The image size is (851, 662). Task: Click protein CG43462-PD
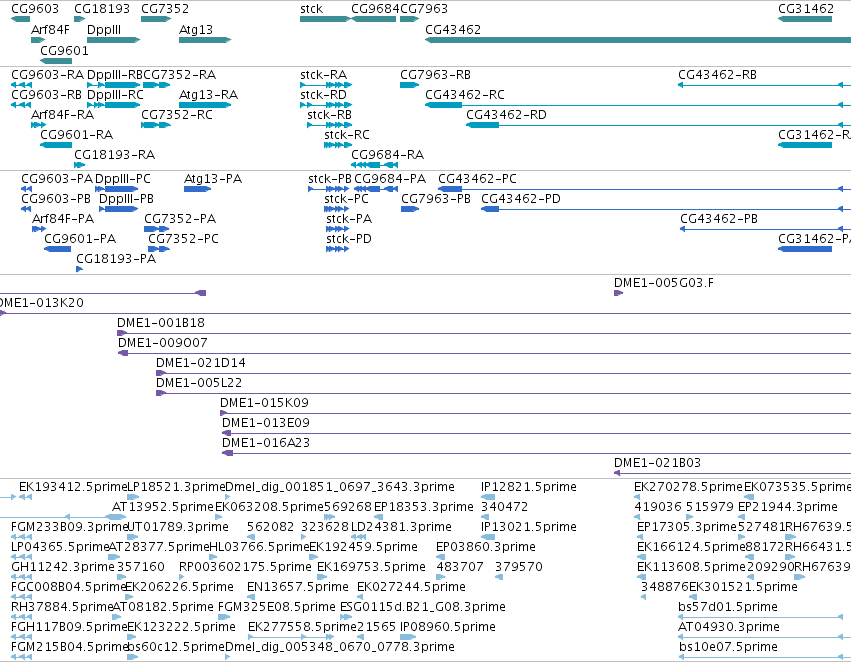coord(666,209)
